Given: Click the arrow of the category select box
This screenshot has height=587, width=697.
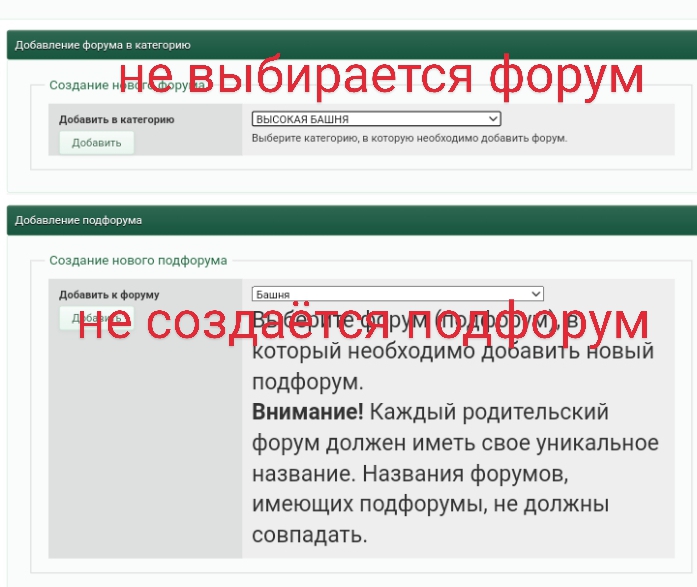Looking at the screenshot, I should [x=492, y=119].
